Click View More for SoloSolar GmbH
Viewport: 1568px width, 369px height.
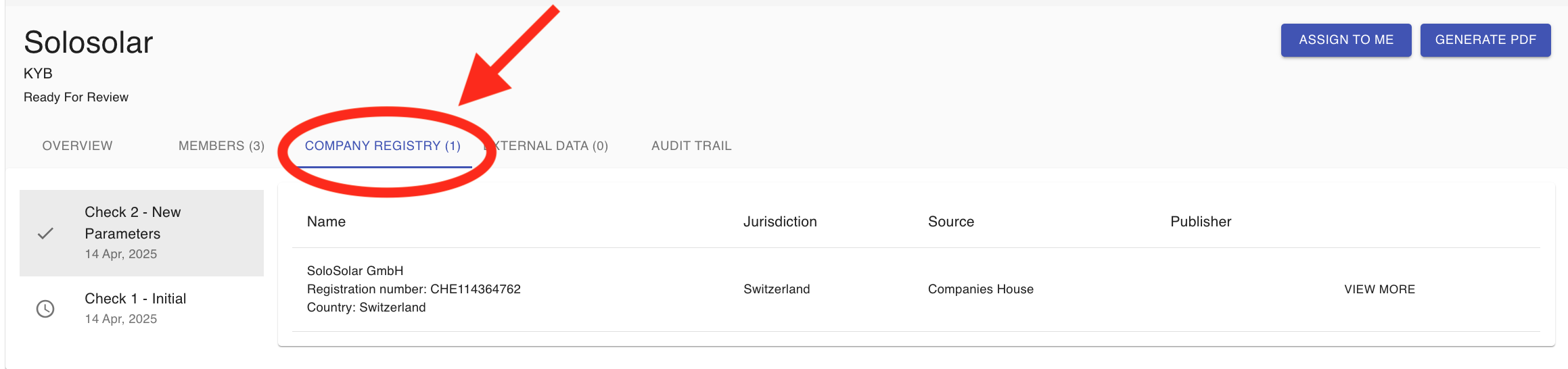pos(1379,289)
